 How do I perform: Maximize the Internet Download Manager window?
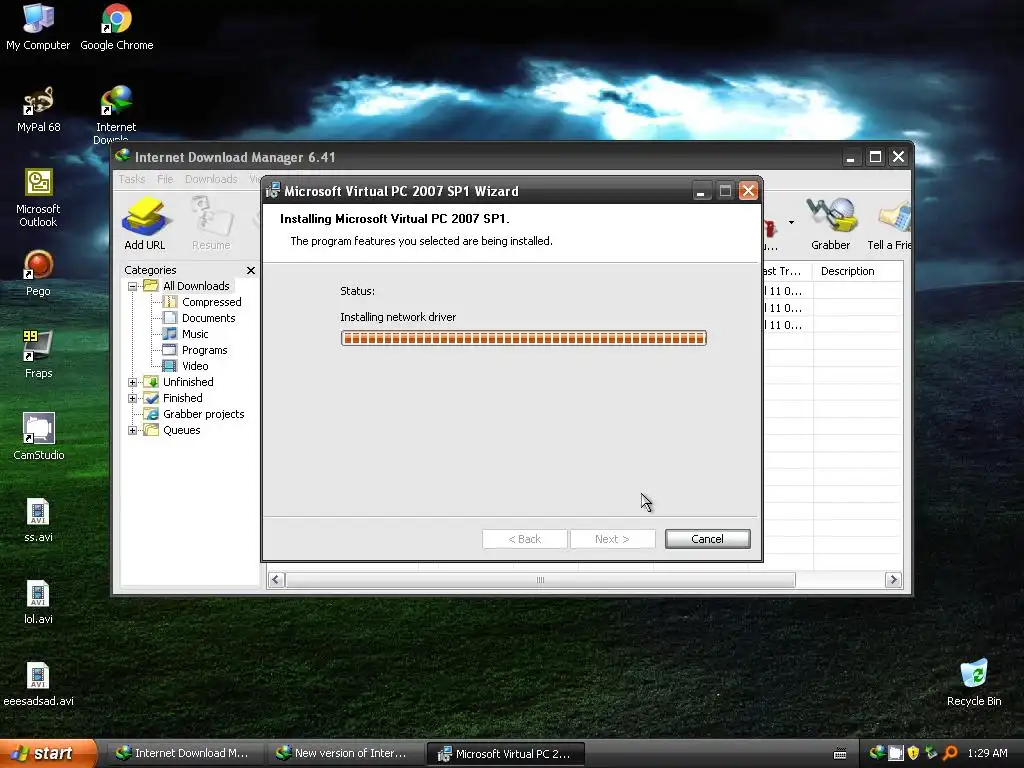875,157
